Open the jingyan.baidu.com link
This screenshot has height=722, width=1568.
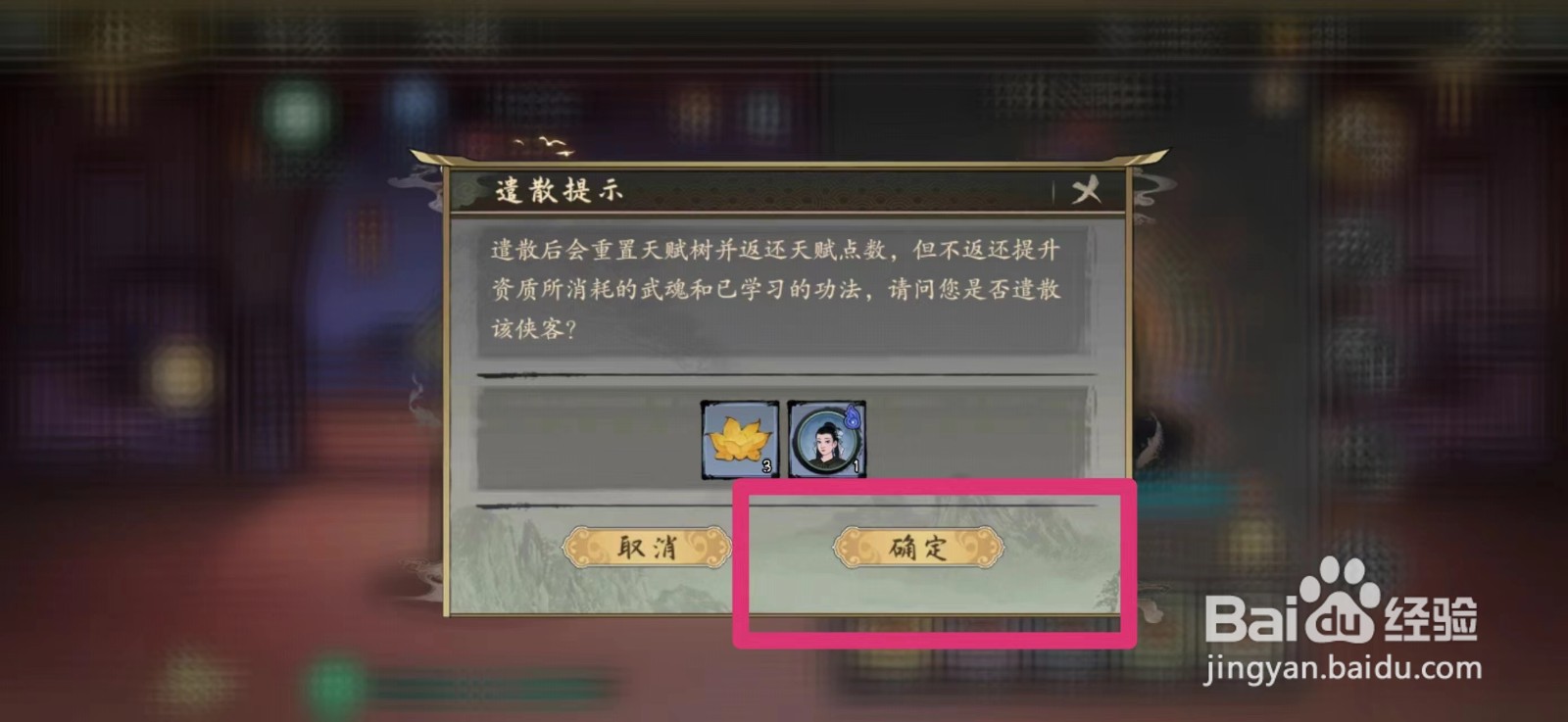click(x=1343, y=669)
